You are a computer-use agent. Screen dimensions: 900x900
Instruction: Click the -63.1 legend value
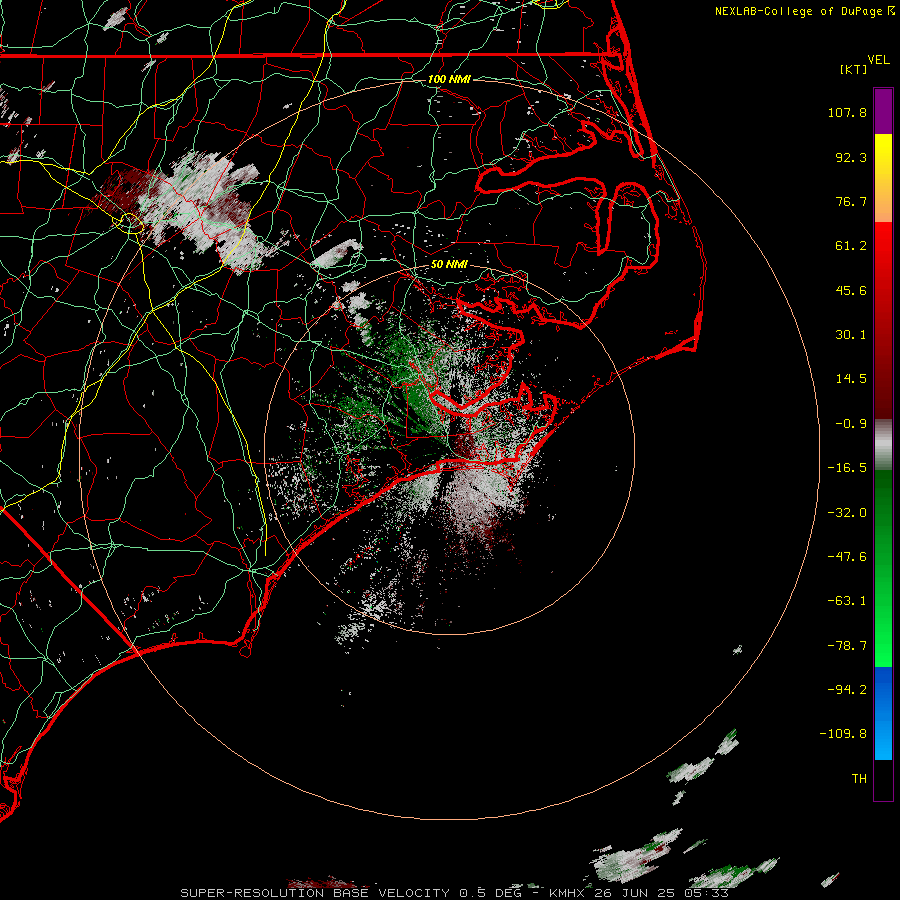pos(847,601)
